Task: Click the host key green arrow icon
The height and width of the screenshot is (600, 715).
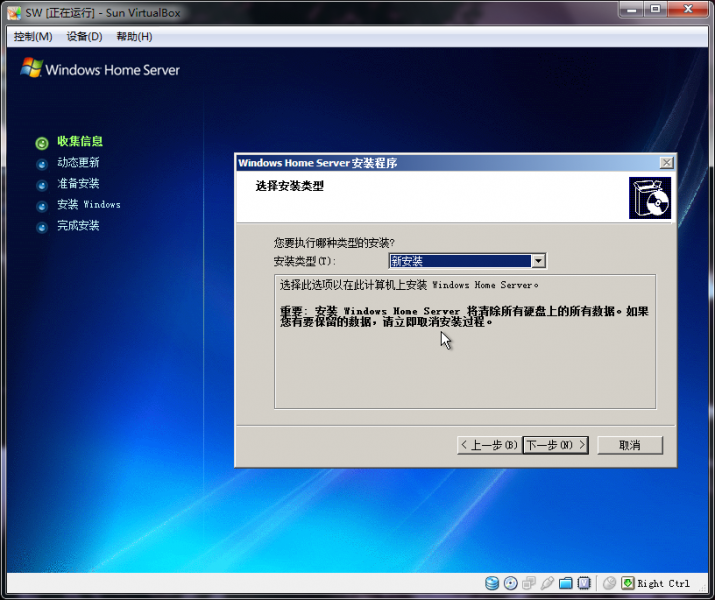Action: (628, 583)
